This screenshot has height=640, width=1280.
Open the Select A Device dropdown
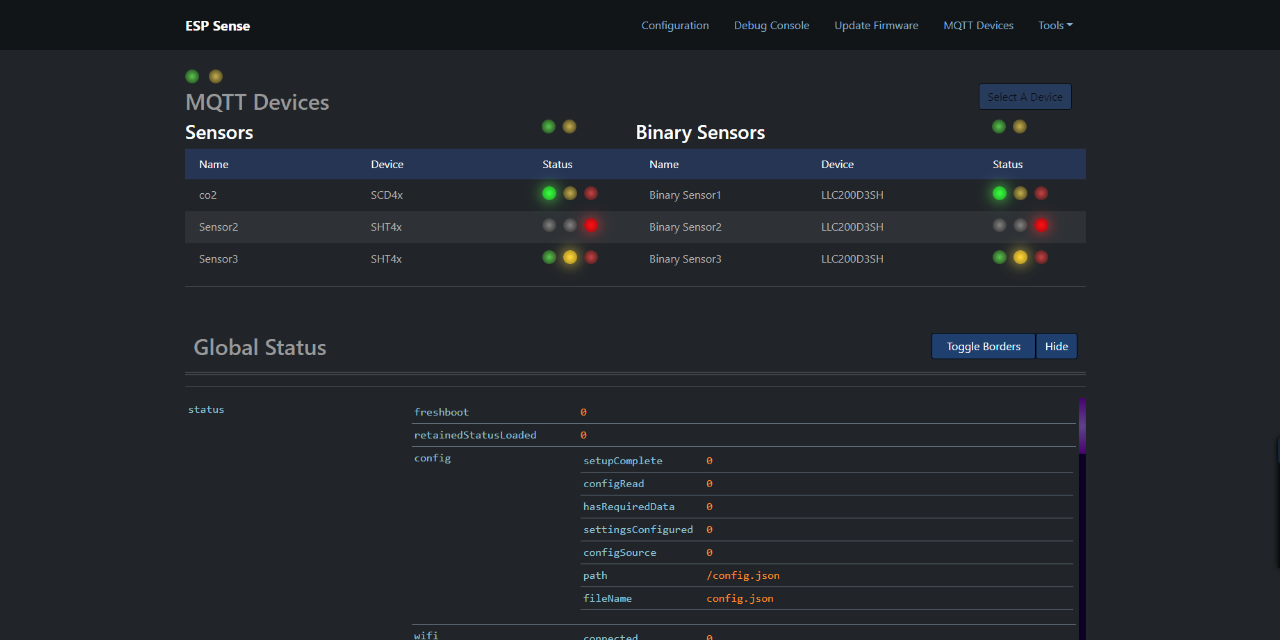1025,96
